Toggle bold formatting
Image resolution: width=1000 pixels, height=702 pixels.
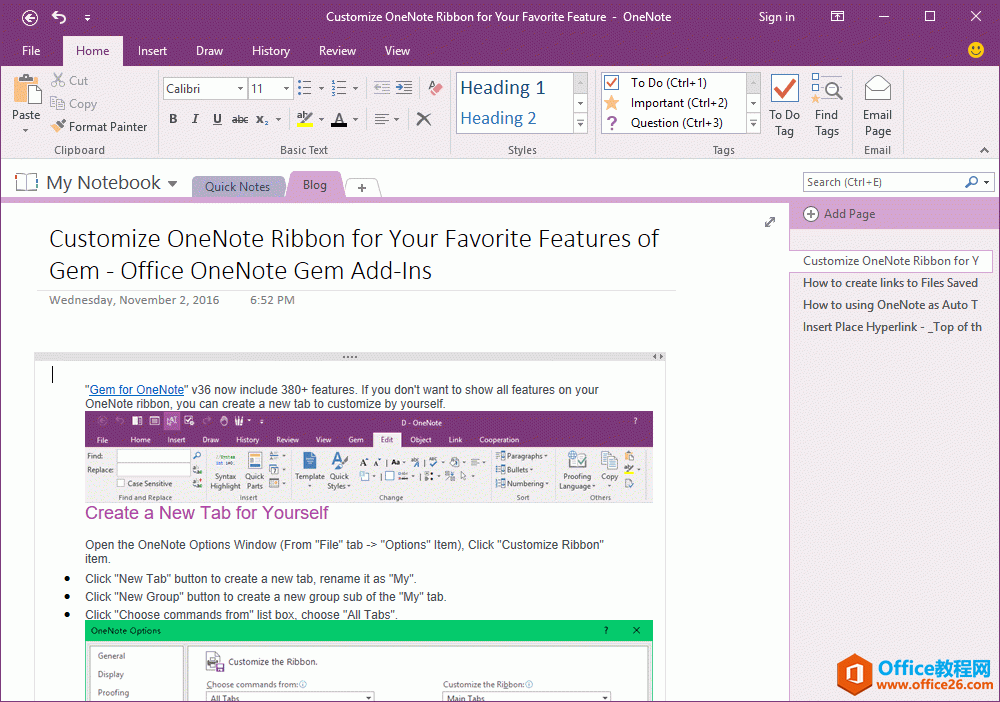coord(173,119)
